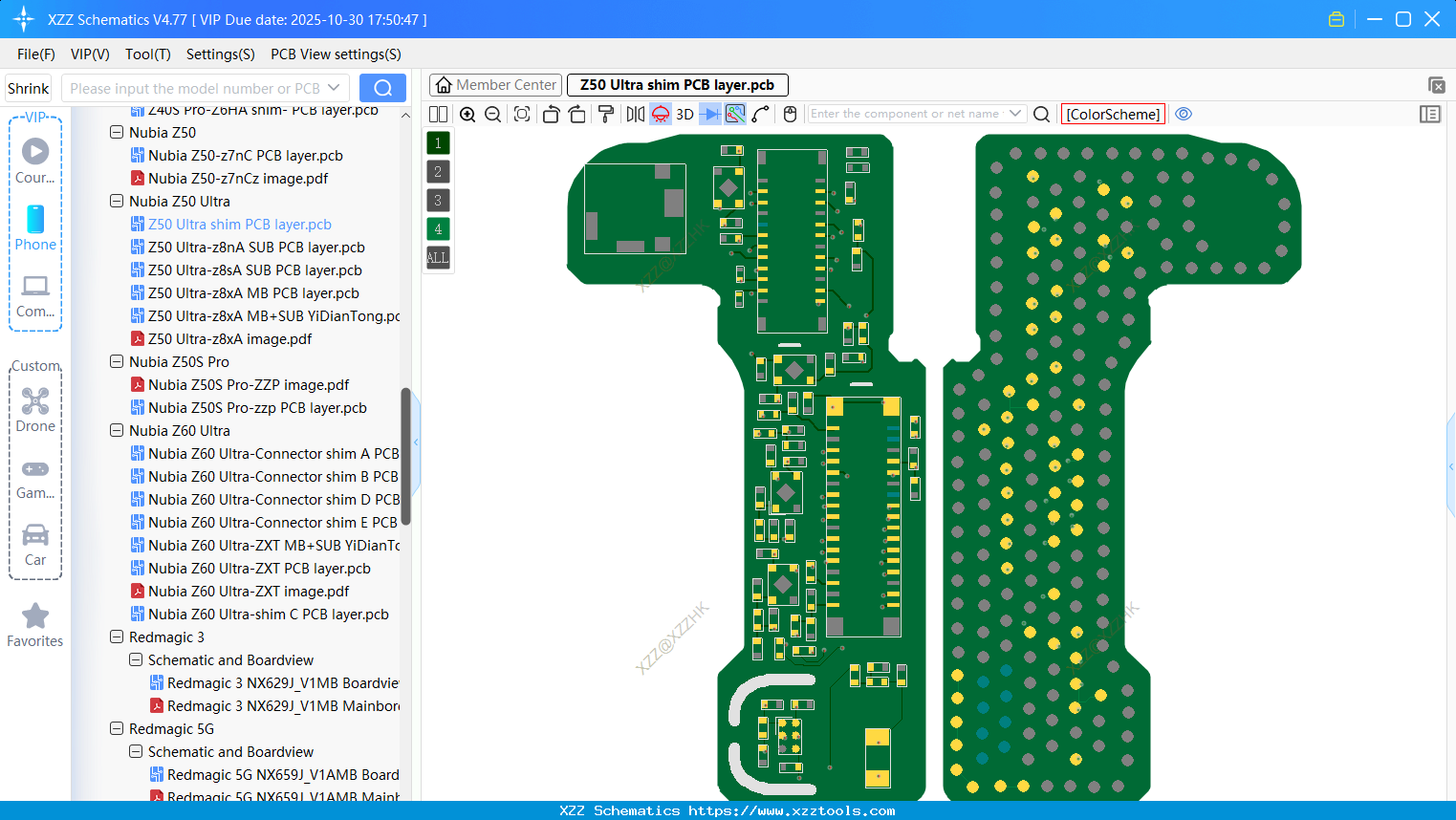Open the ColorScheme settings
Image resolution: width=1456 pixels, height=820 pixels.
pyautogui.click(x=1113, y=114)
